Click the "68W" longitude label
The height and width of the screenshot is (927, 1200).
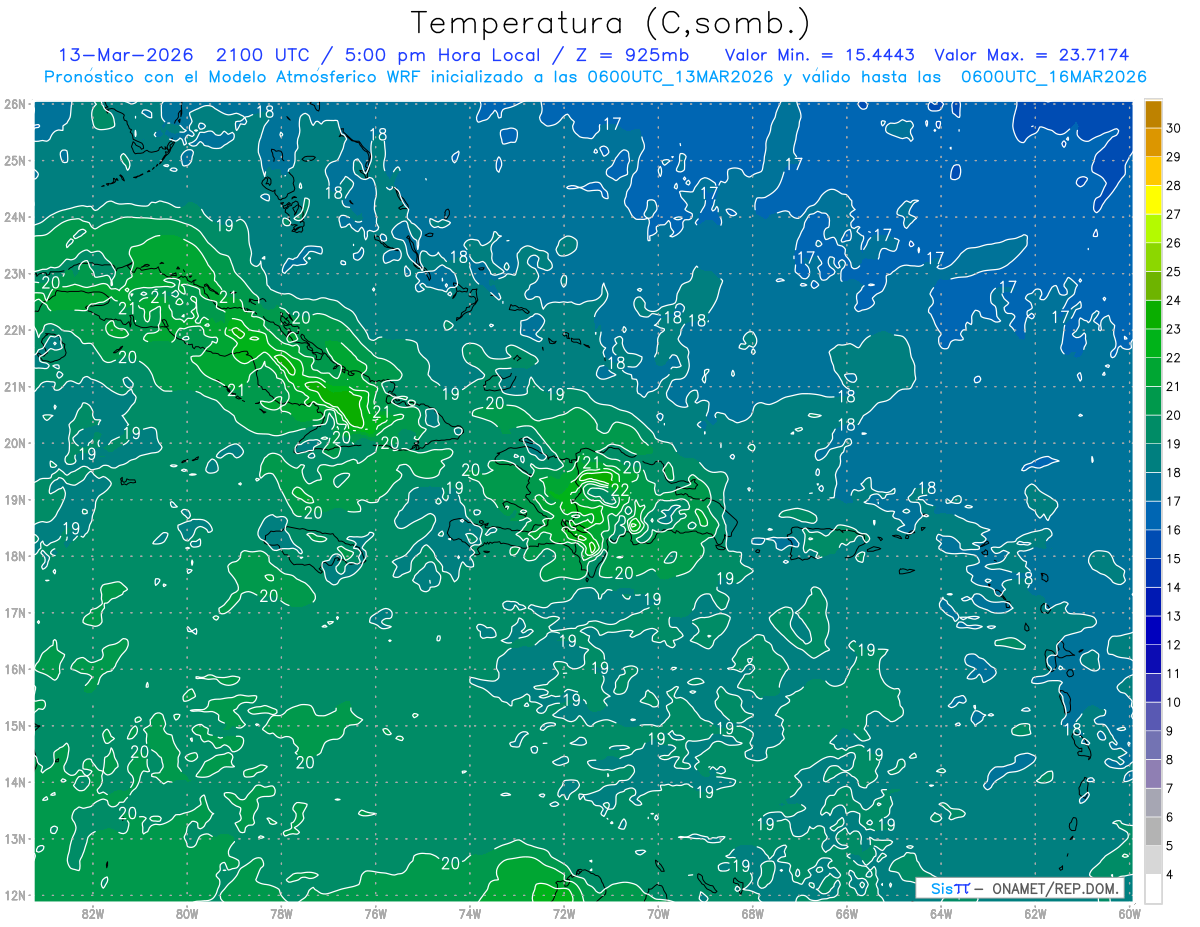752,913
